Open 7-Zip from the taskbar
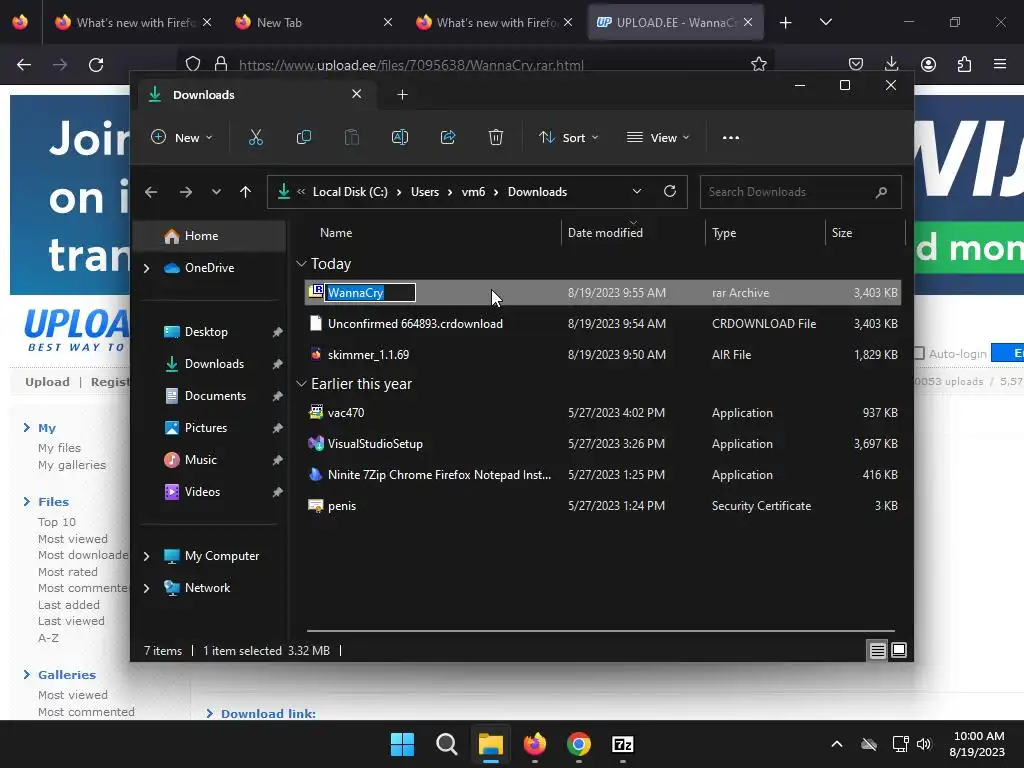1024x768 pixels. 622,744
